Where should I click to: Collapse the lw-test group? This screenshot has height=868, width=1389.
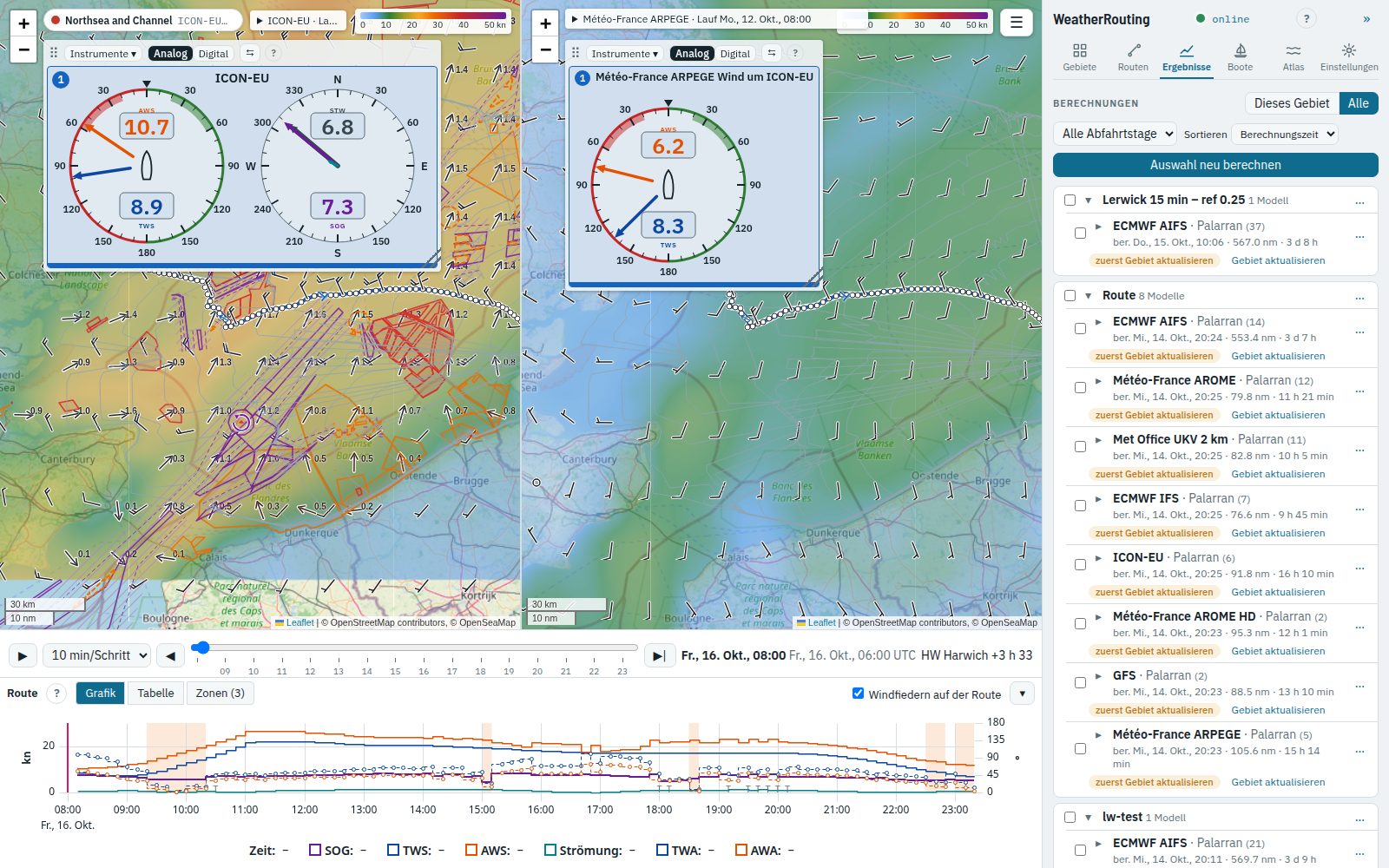coord(1088,818)
